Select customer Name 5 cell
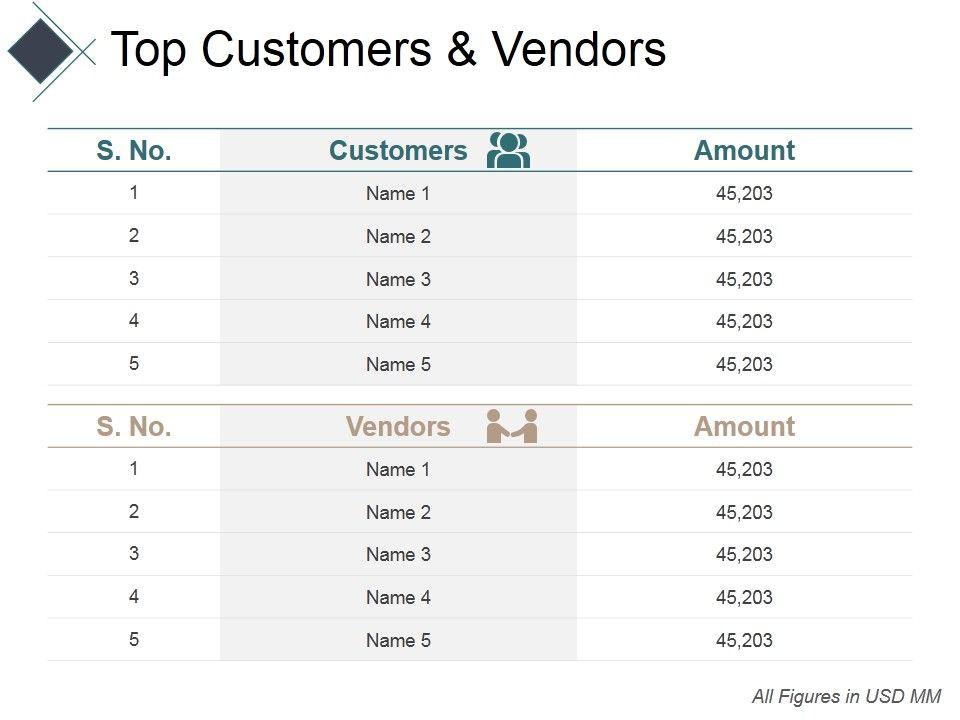960x720 pixels. (398, 364)
